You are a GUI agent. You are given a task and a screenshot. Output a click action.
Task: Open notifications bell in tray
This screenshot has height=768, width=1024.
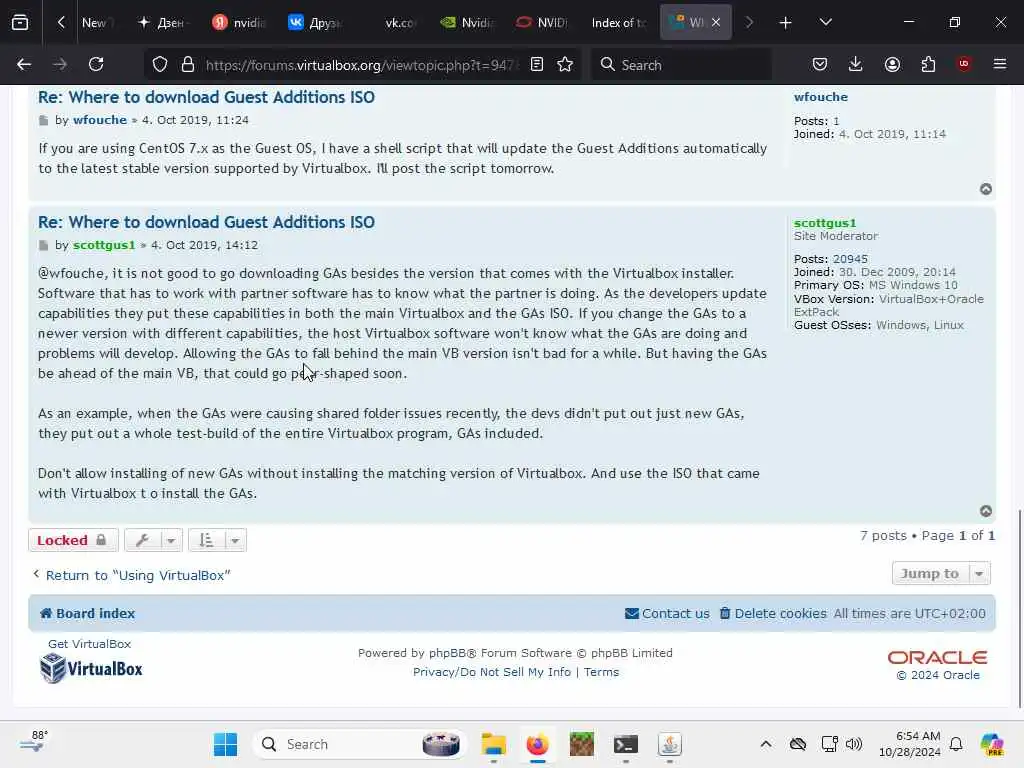[x=956, y=744]
